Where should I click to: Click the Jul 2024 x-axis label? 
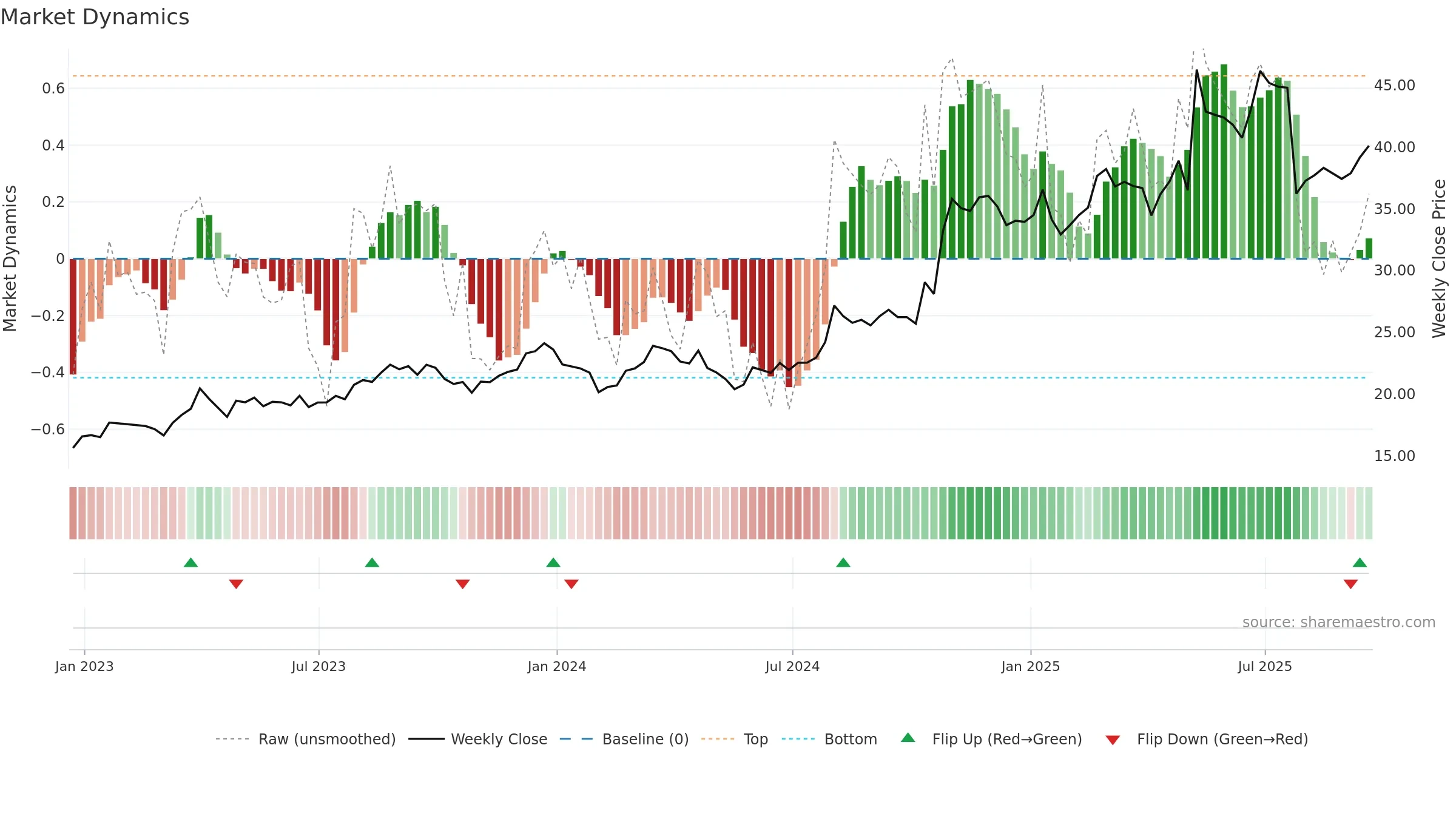pyautogui.click(x=792, y=666)
